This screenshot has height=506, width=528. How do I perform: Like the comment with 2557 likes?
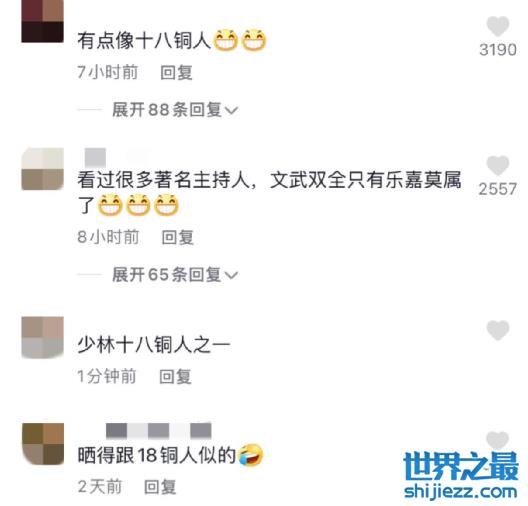tap(498, 165)
